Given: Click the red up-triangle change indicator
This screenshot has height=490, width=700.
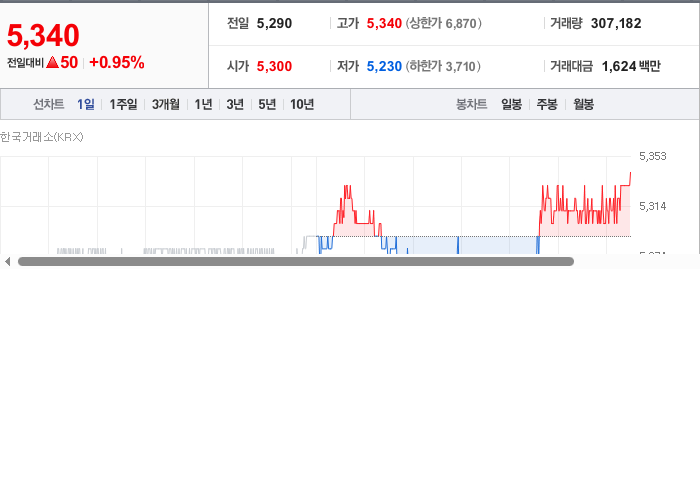Looking at the screenshot, I should [52, 62].
